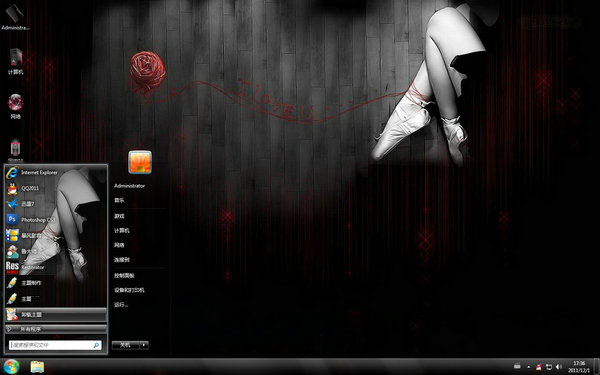This screenshot has width=600, height=375.
Task: Click the search magnifier in Start menu
Action: click(96, 345)
